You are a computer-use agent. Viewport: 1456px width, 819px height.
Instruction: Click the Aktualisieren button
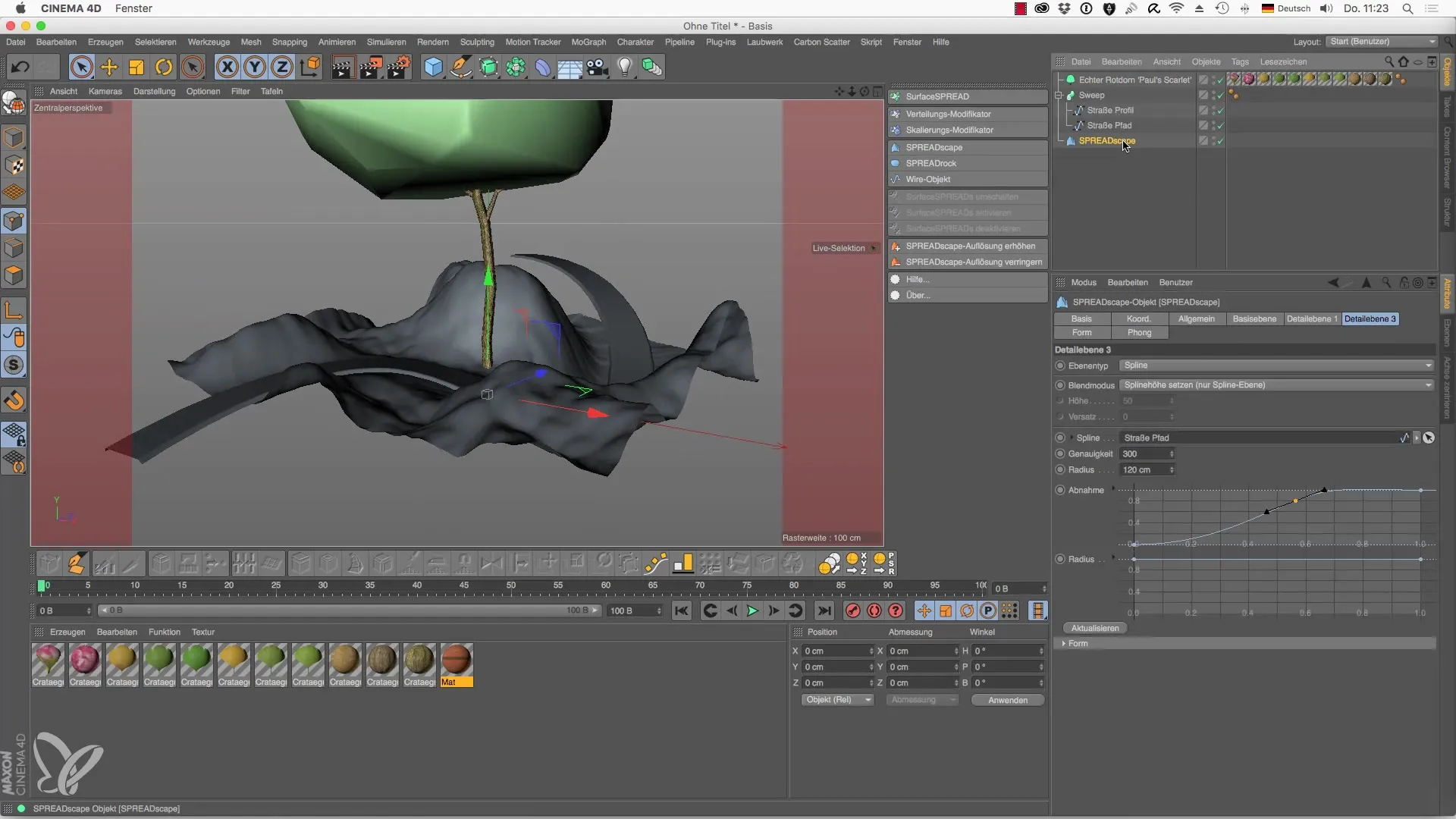coord(1095,628)
